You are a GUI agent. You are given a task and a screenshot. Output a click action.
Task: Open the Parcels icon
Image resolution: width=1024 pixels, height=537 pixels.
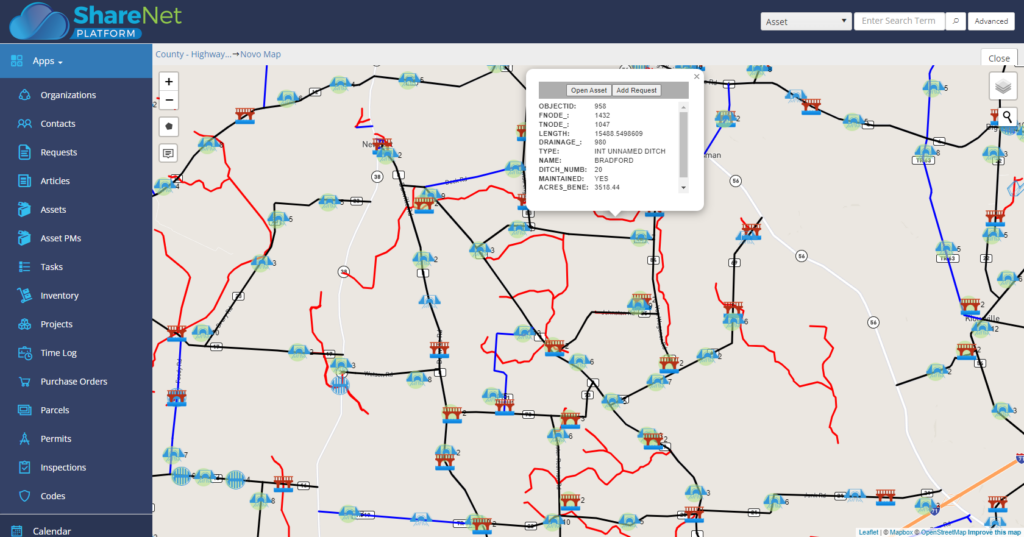click(x=24, y=410)
